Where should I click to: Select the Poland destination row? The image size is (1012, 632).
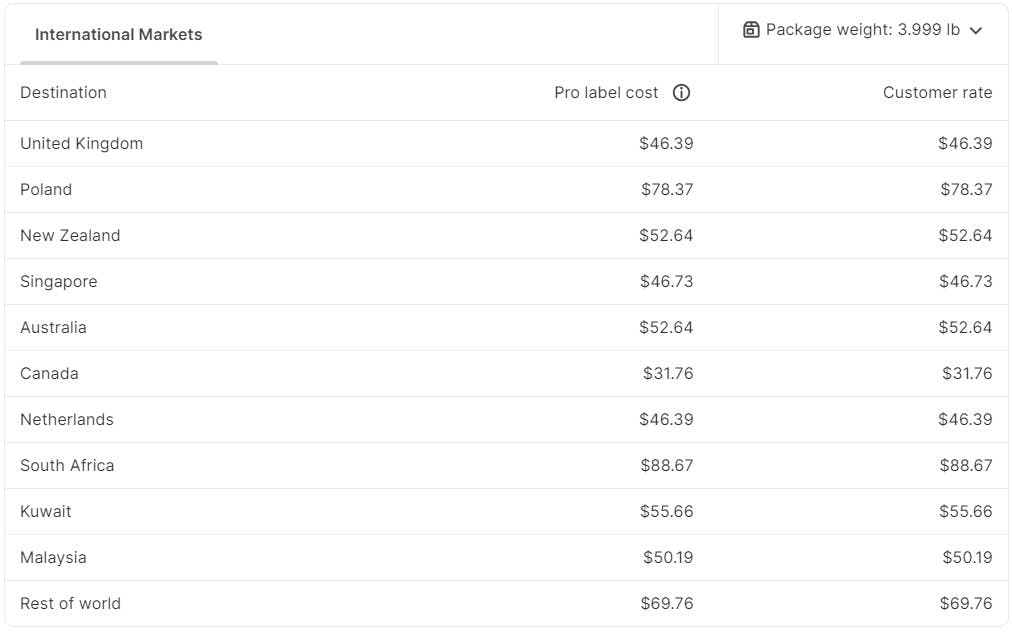(46, 190)
